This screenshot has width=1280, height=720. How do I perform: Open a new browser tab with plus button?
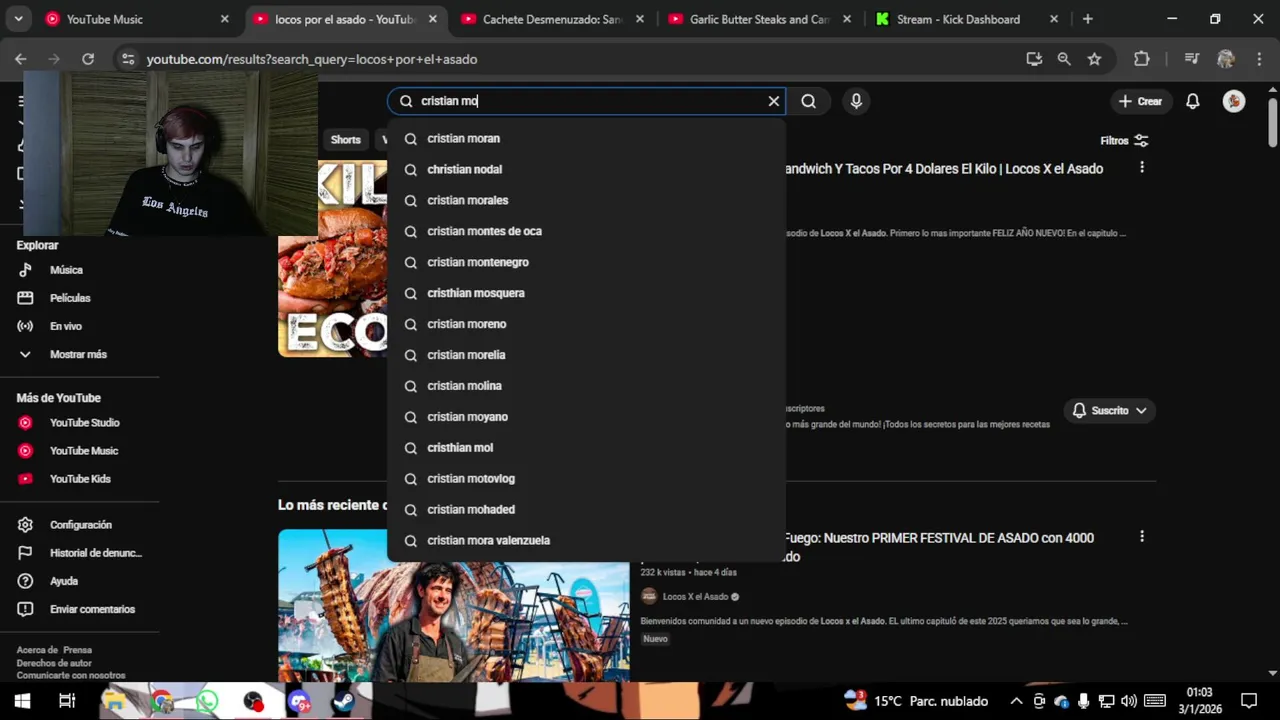click(x=1088, y=19)
